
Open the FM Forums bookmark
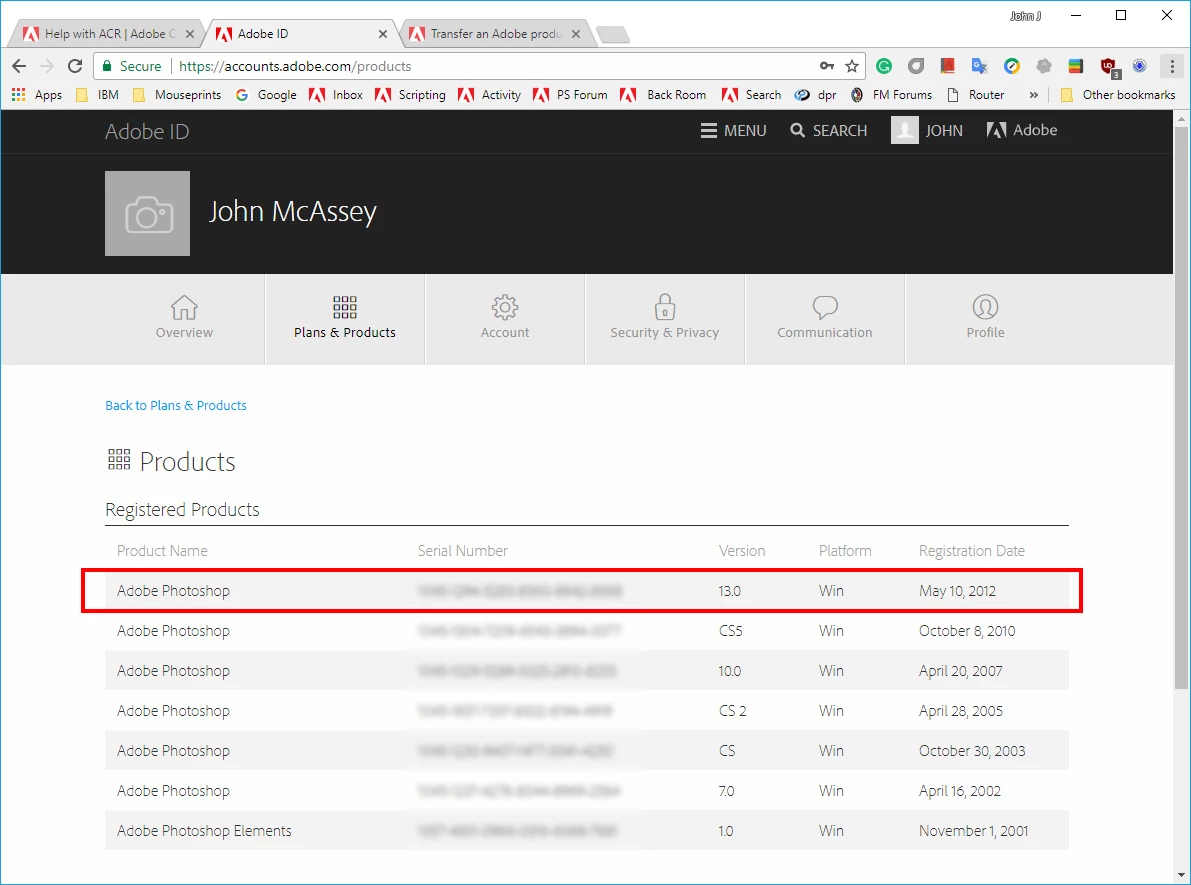(891, 95)
